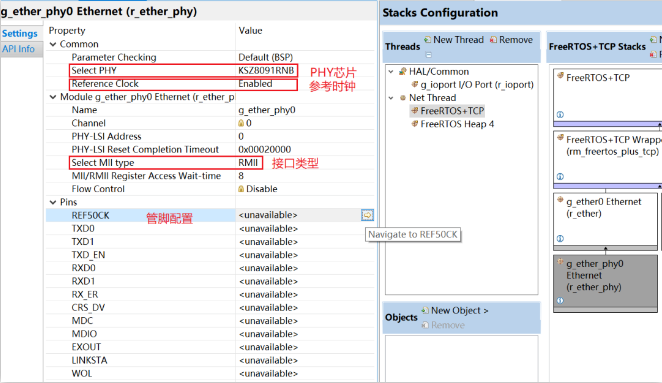Click the module icon of g_ether_phy0 block
662x383 pixels.
(561, 262)
